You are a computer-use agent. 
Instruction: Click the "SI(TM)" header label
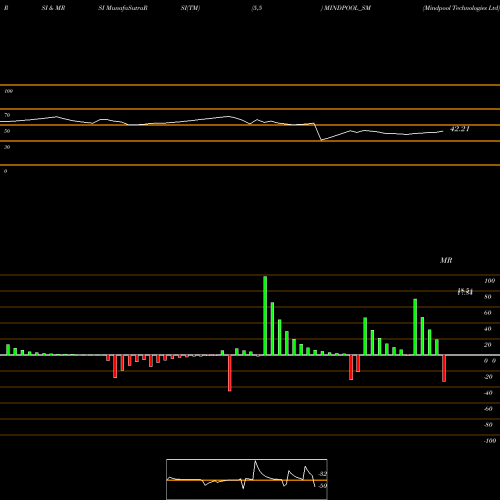pos(190,8)
